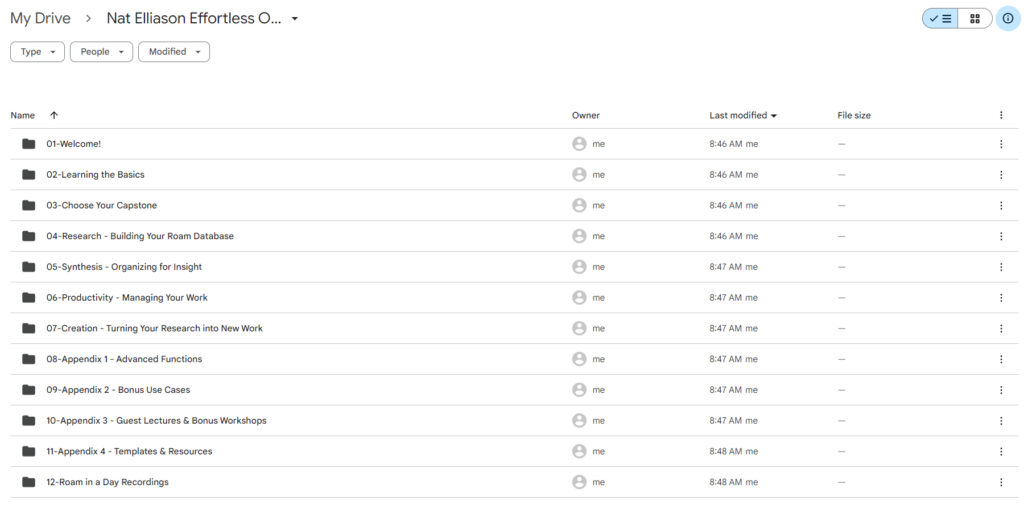The height and width of the screenshot is (521, 1024).
Task: Open more actions for 12-Roam in a Day Recordings
Action: coord(1000,482)
